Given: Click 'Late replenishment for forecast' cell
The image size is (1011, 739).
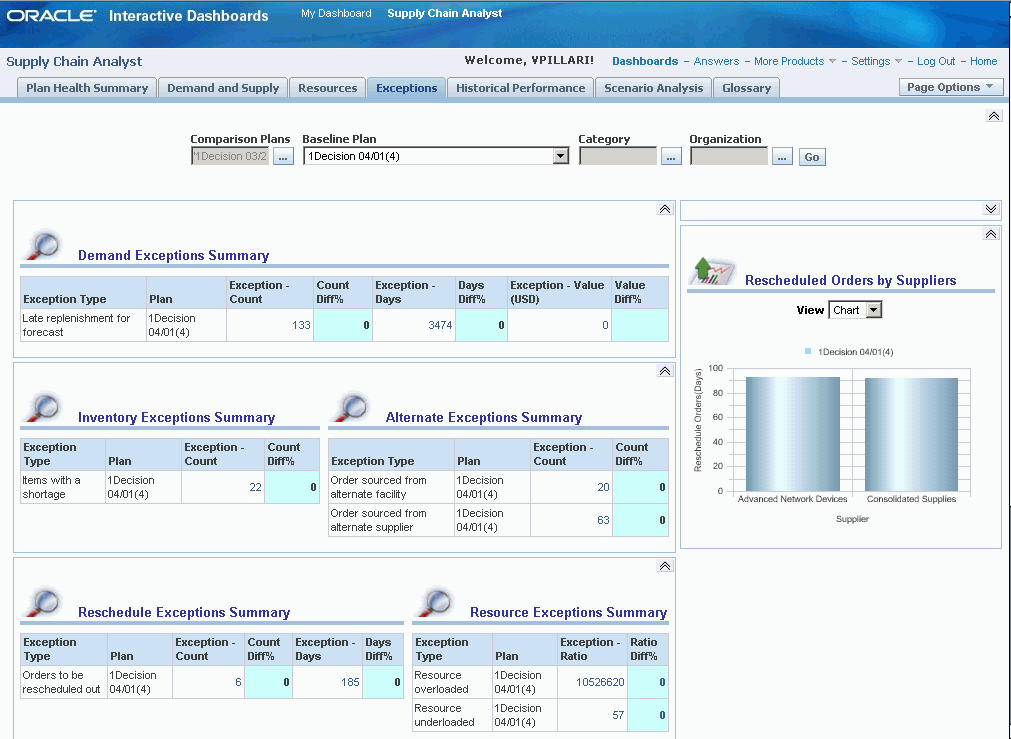Looking at the screenshot, I should click(83, 325).
